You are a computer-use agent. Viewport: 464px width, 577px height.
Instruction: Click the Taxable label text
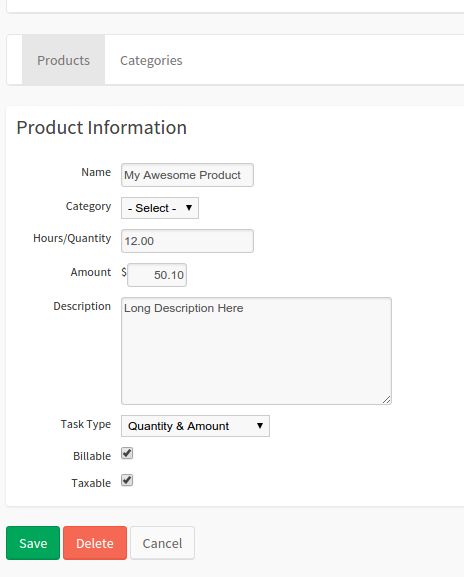pyautogui.click(x=91, y=483)
